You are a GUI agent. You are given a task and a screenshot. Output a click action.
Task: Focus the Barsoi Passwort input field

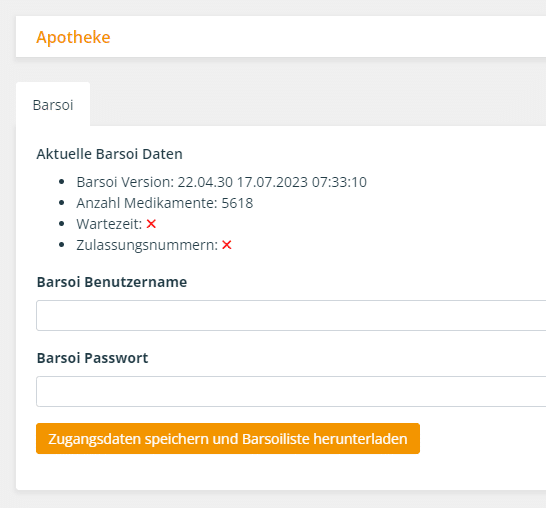click(x=291, y=391)
